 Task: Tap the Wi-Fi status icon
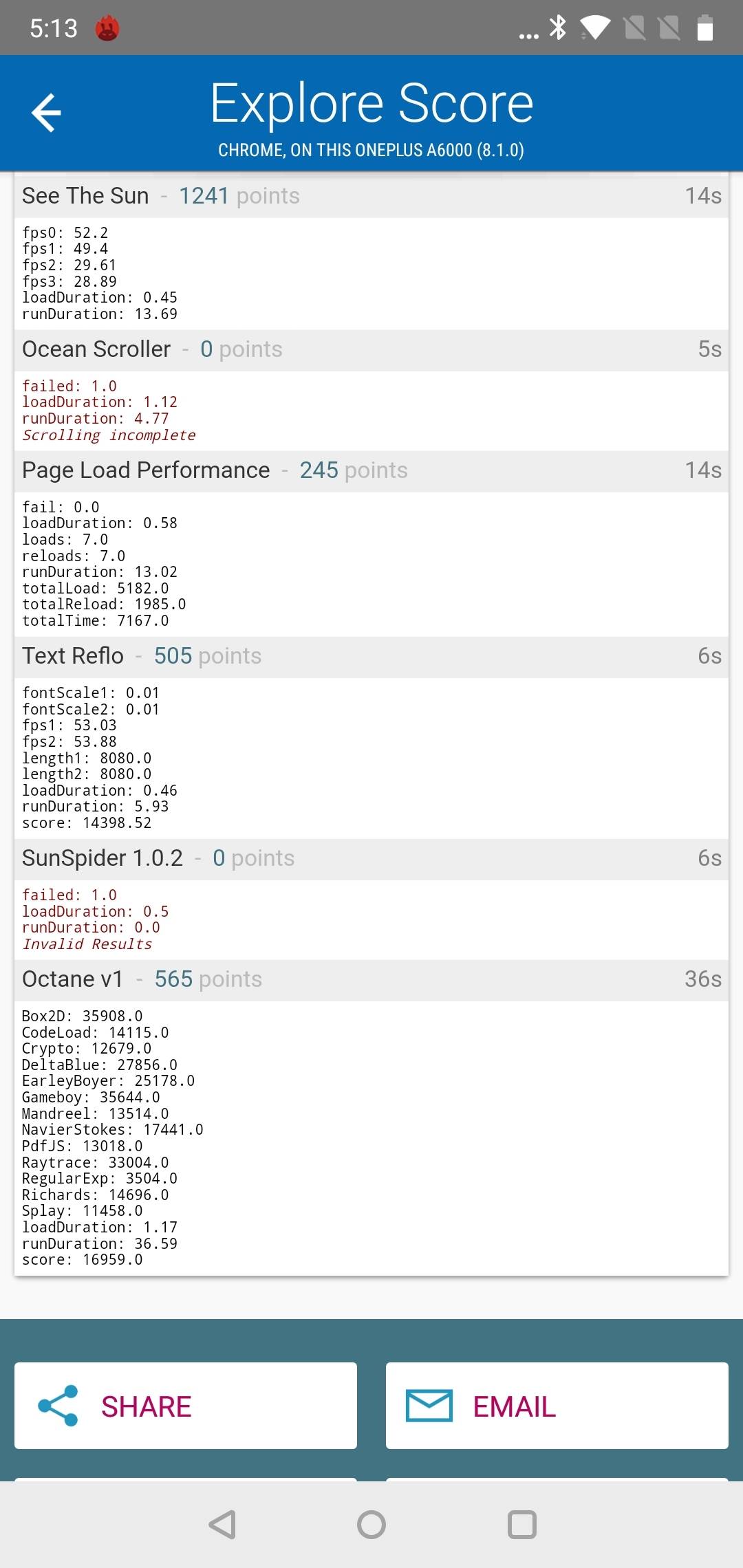pyautogui.click(x=595, y=28)
